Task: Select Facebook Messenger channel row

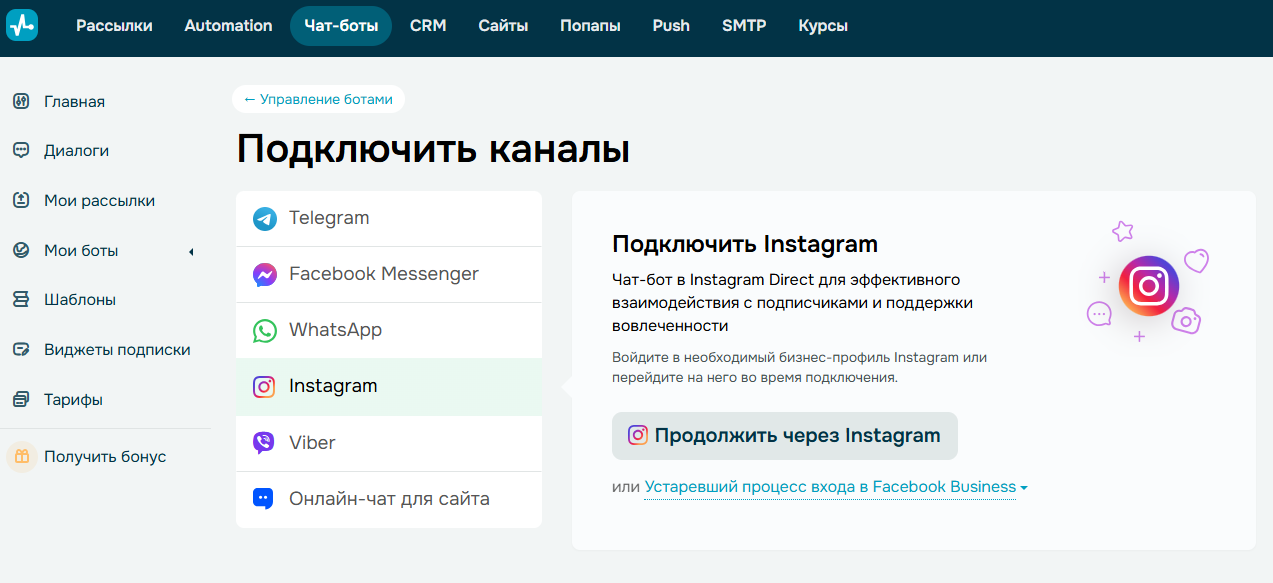Action: [x=389, y=275]
